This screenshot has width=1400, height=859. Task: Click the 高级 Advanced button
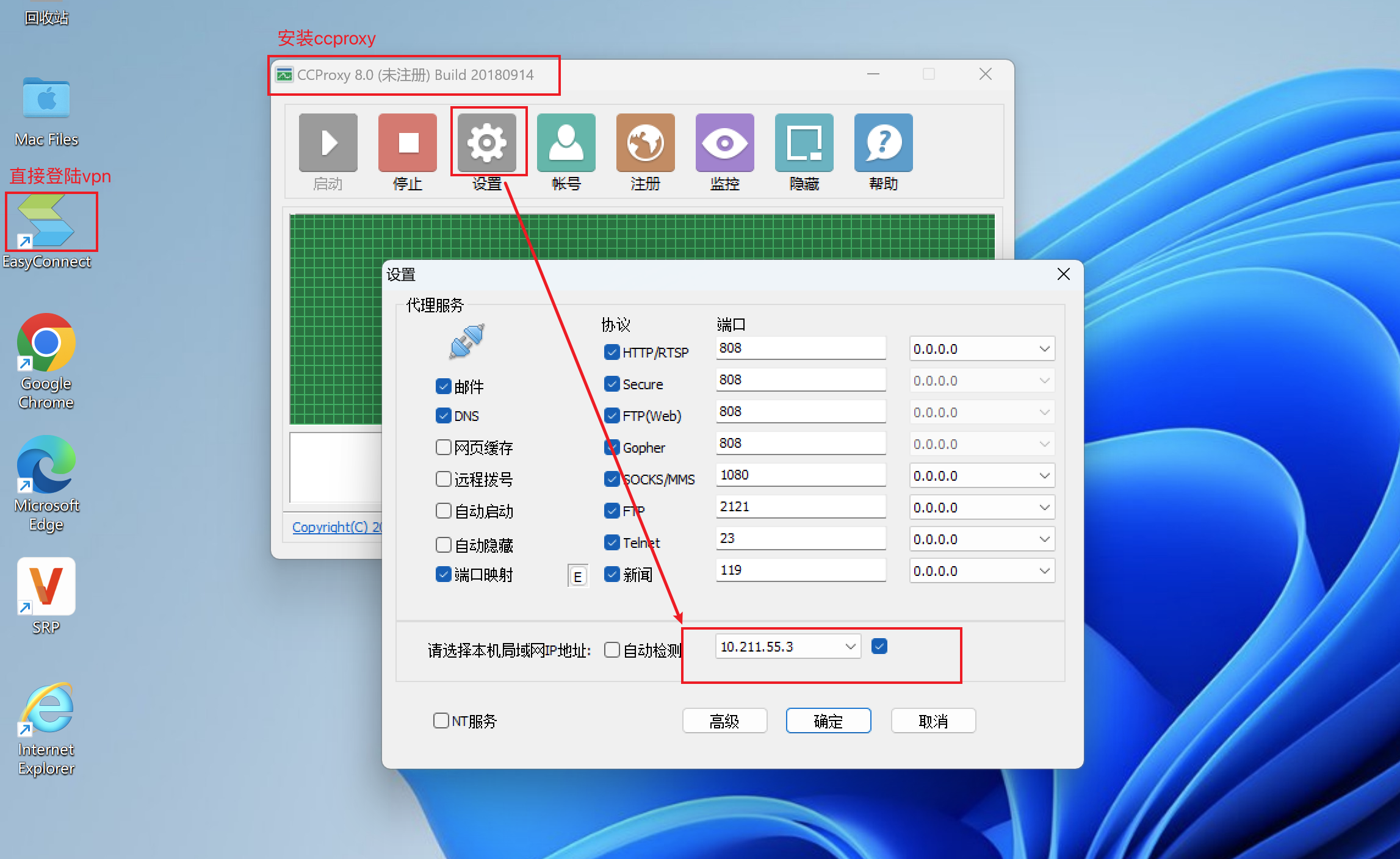pyautogui.click(x=724, y=721)
